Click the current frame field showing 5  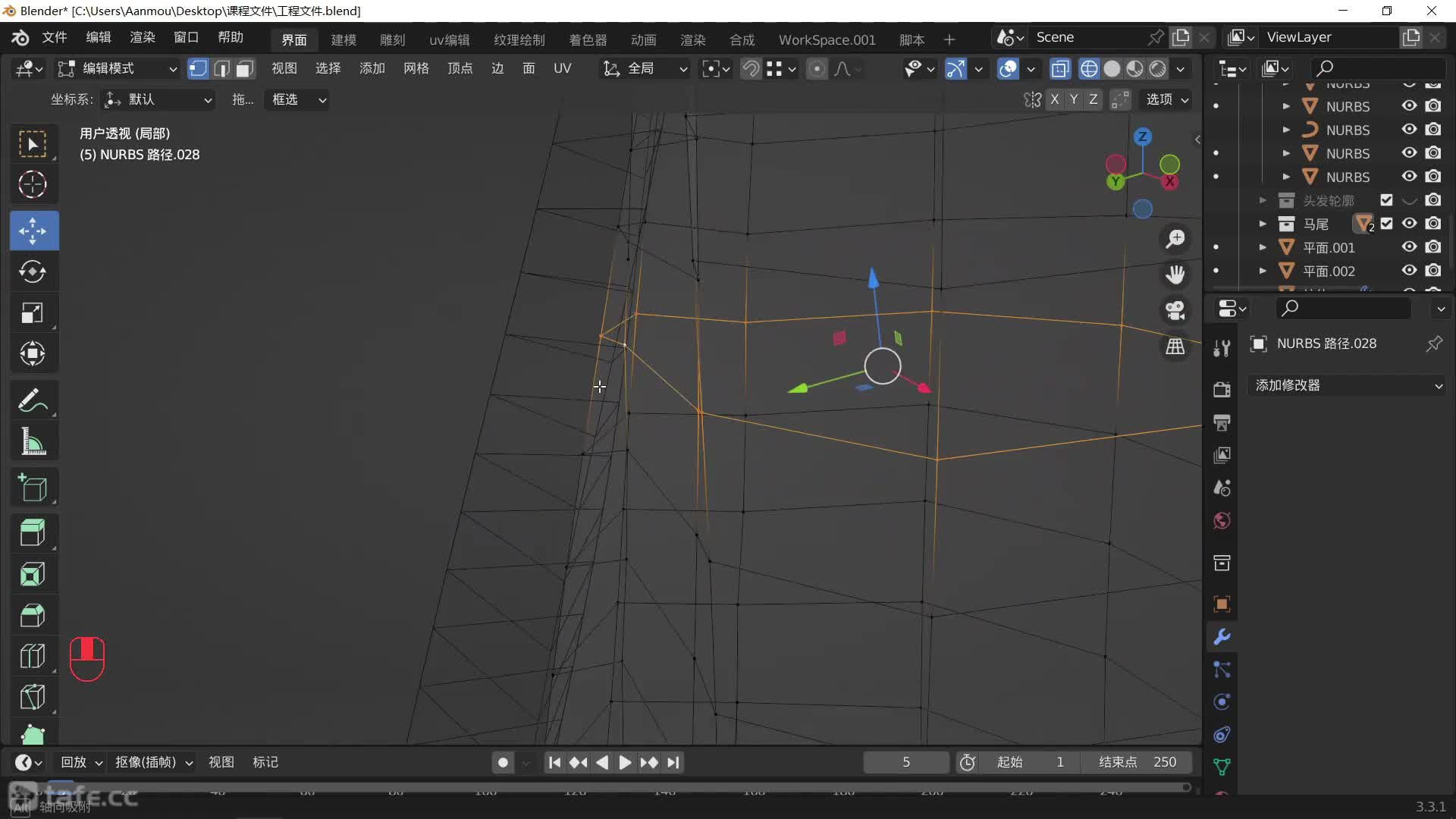pos(906,762)
